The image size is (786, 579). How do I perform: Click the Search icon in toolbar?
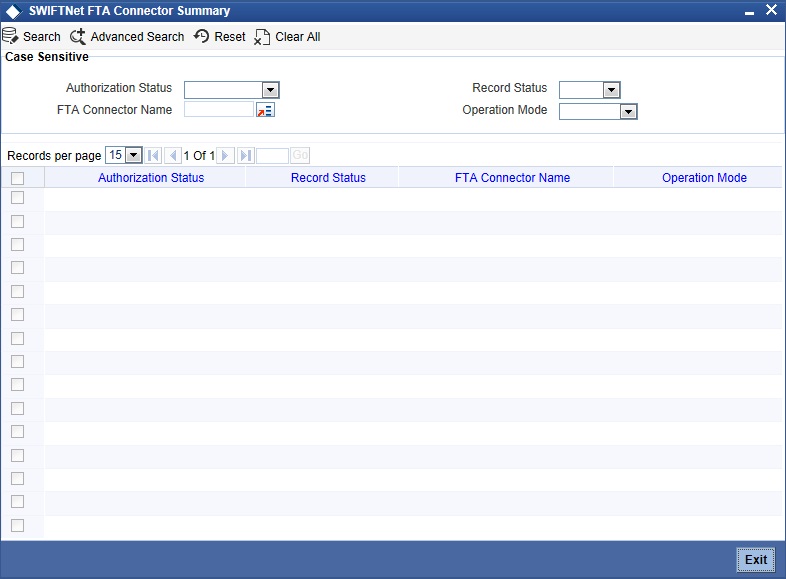click(11, 37)
